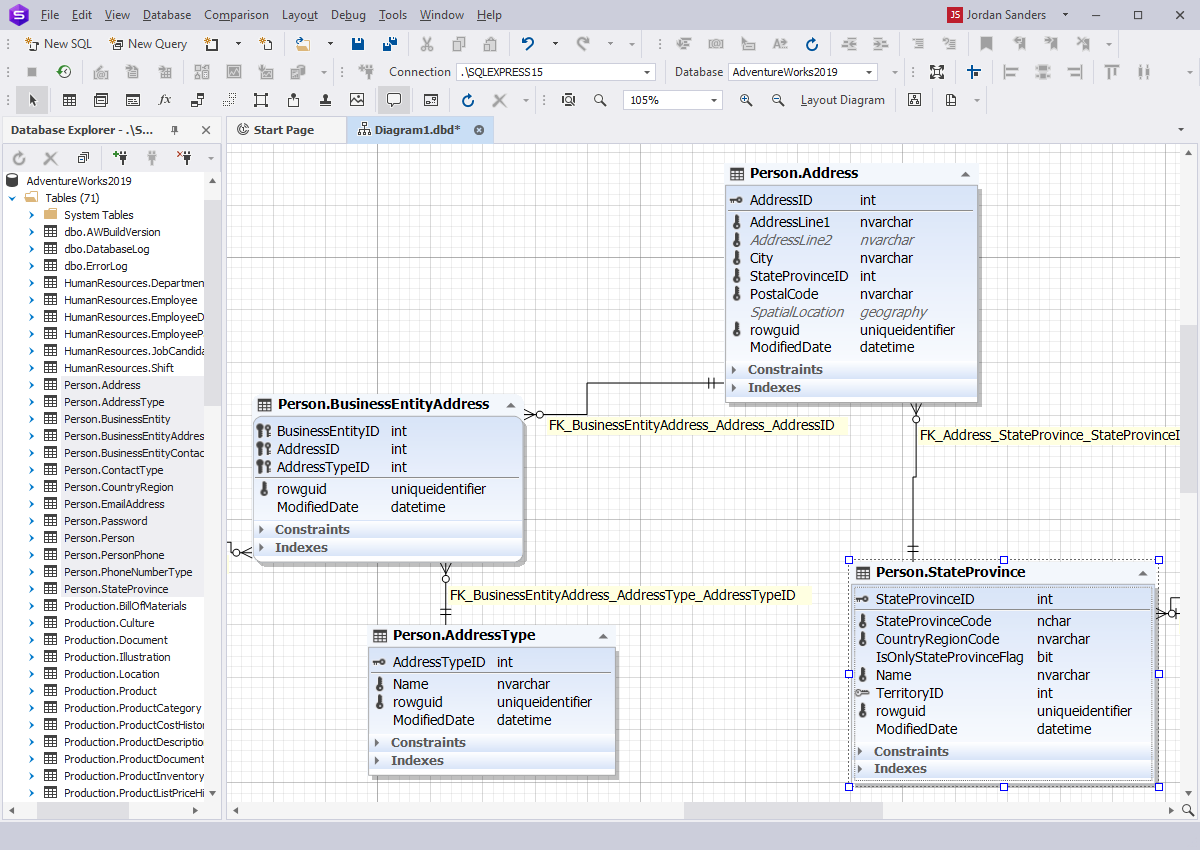Select System Tables folder in the tree
1200x850 pixels.
tap(98, 215)
